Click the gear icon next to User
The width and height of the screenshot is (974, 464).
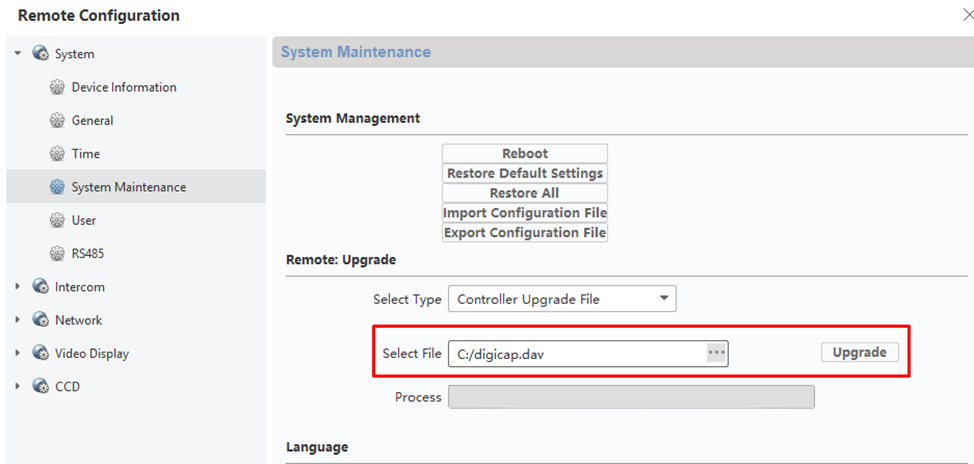57,221
